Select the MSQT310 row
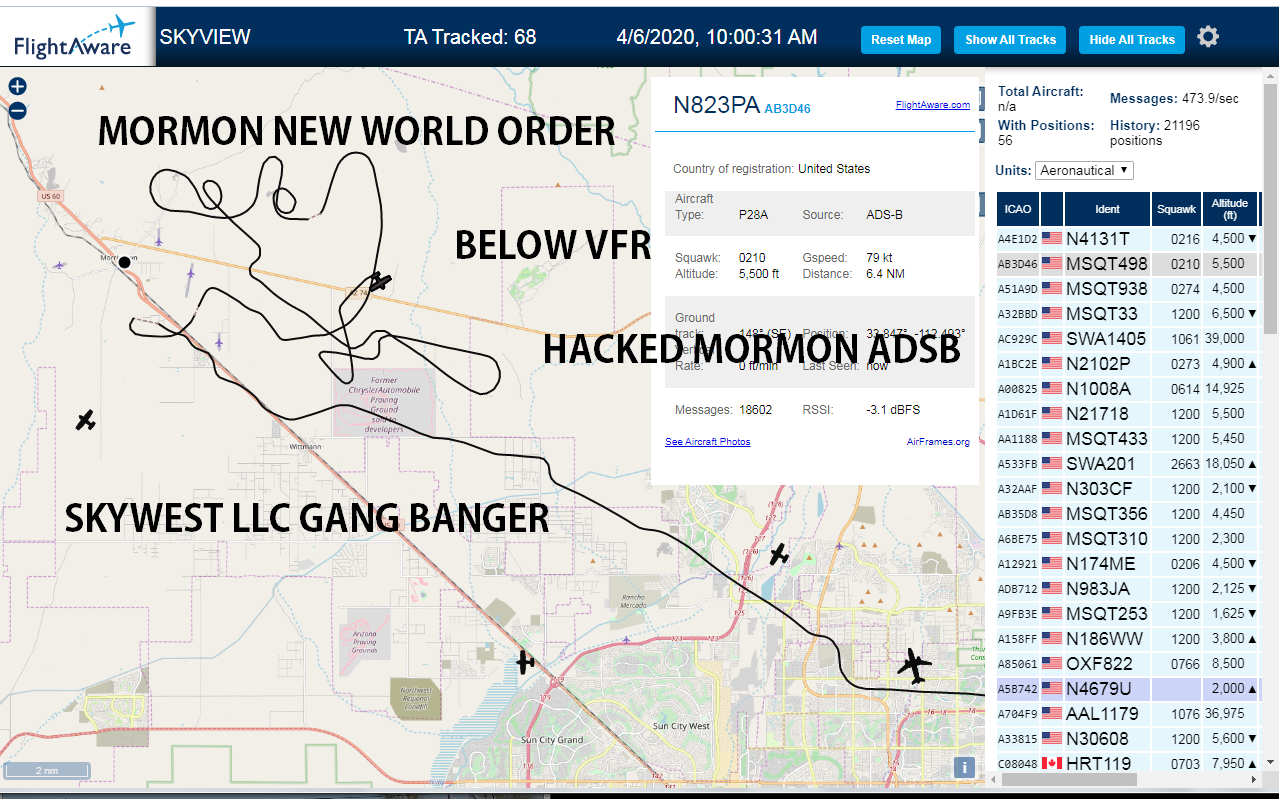 [x=1128, y=539]
